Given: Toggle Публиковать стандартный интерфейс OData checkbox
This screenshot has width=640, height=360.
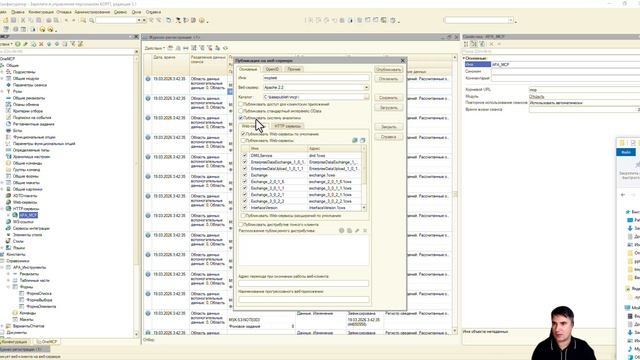Looking at the screenshot, I should point(241,111).
